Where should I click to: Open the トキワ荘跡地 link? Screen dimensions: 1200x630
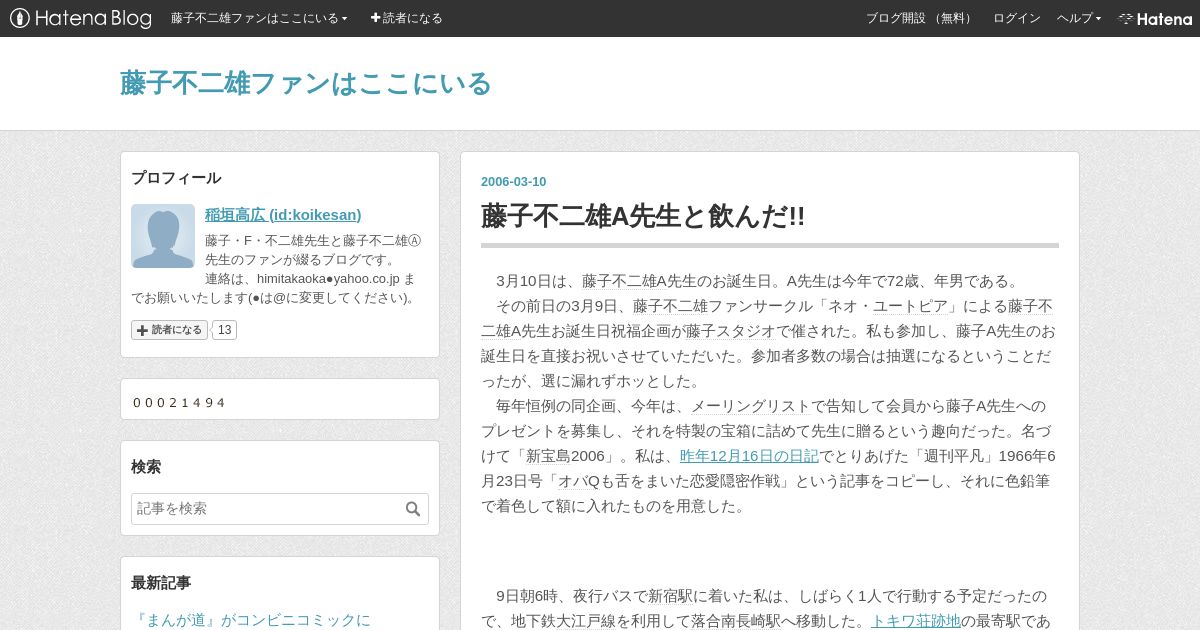[915, 621]
